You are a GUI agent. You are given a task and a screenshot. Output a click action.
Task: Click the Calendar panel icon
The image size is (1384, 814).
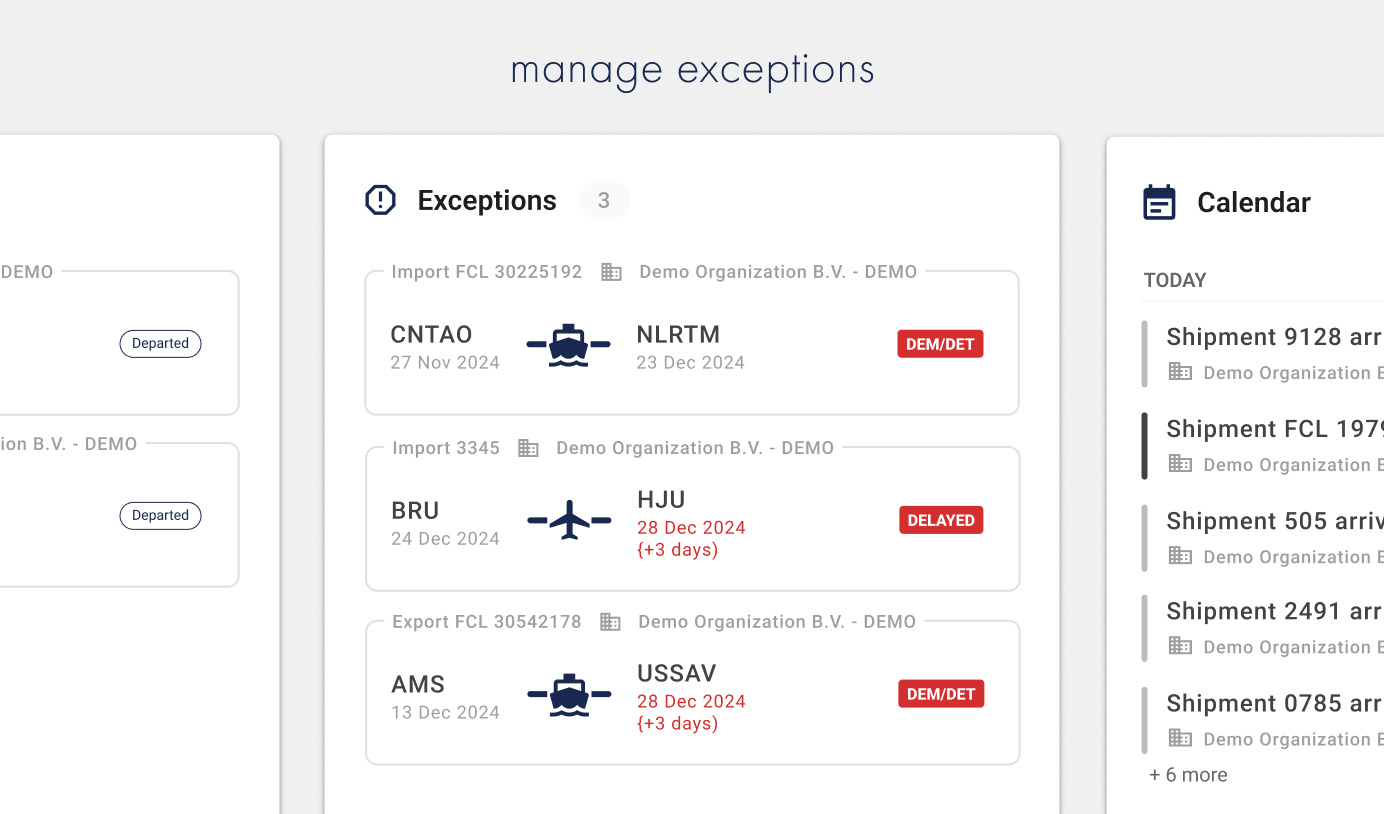coord(1159,201)
